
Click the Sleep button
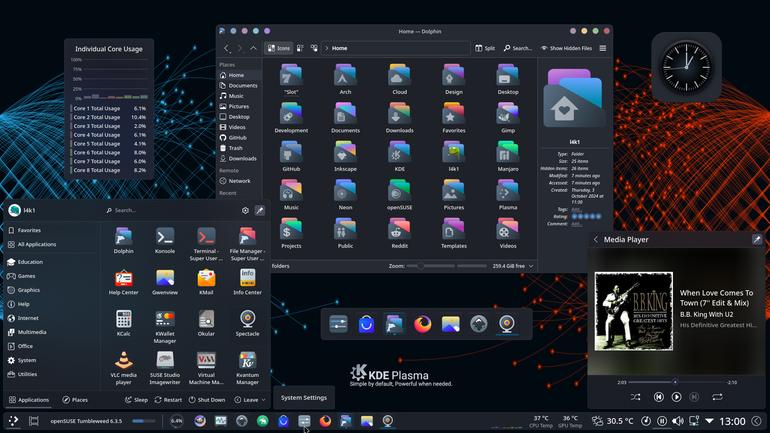136,400
